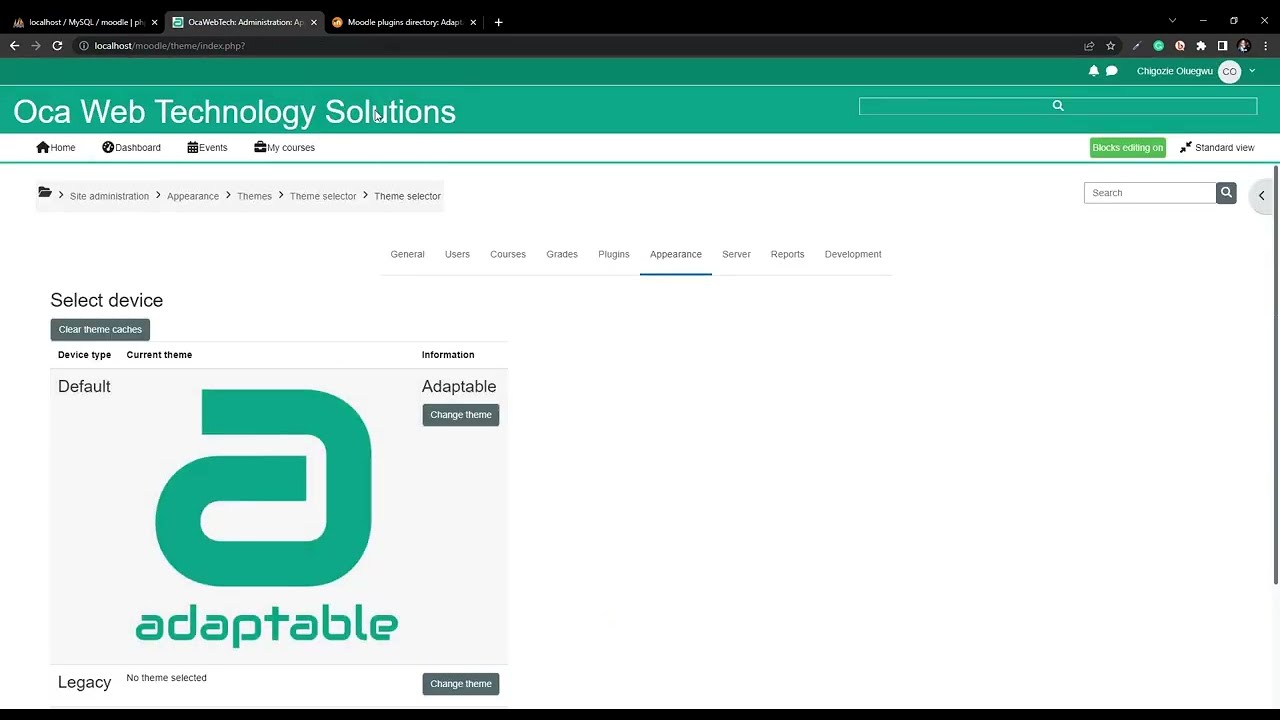Switch to Moodle plugins directory tab
This screenshot has width=1280, height=720.
click(x=404, y=22)
